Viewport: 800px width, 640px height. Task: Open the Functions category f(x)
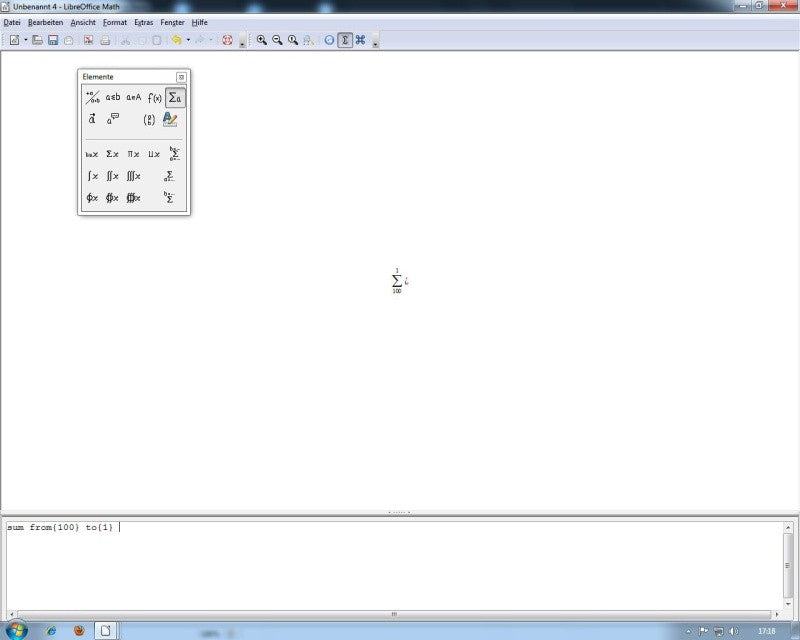[155, 97]
